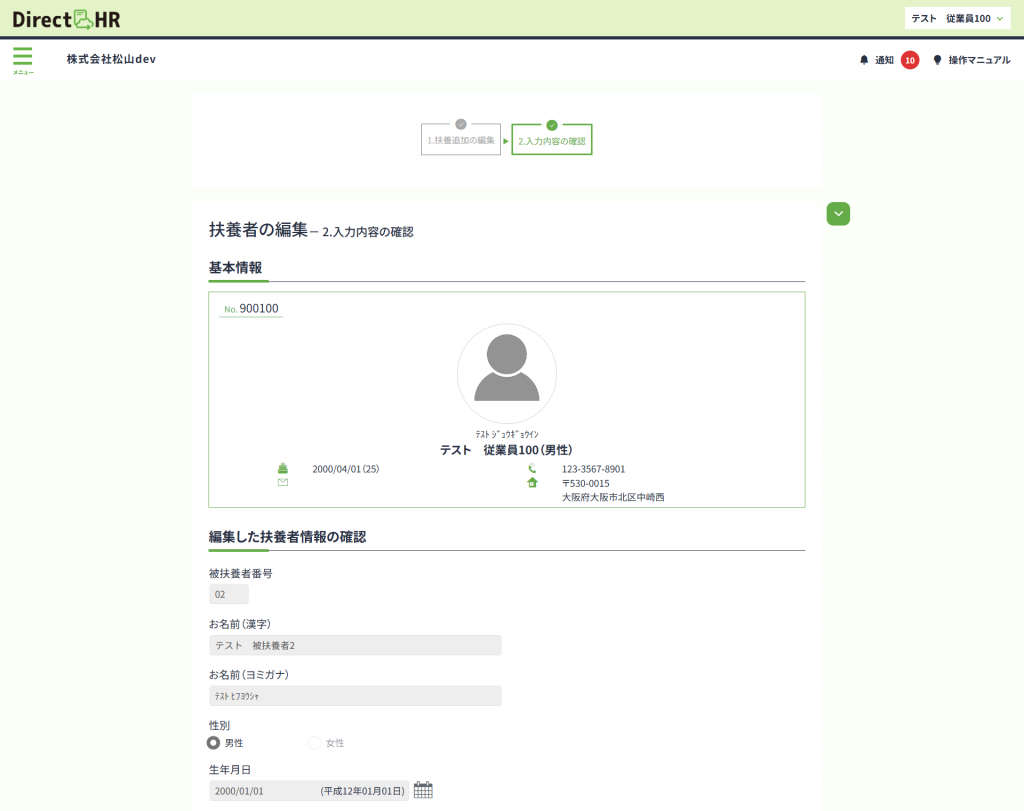
Task: Click the notification bell icon
Action: pyautogui.click(x=864, y=60)
